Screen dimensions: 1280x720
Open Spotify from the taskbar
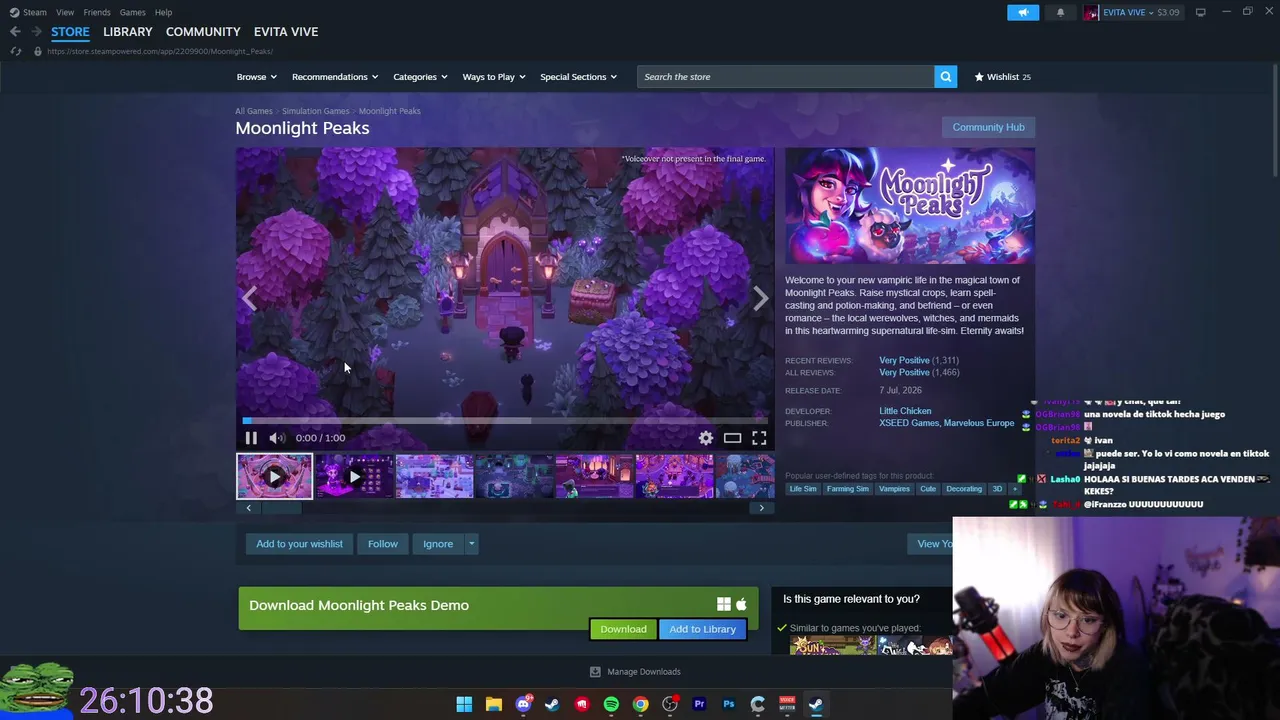click(x=611, y=704)
